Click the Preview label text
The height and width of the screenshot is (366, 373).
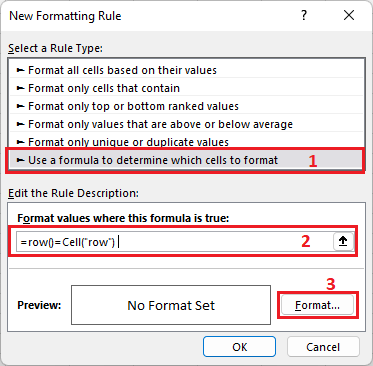coord(39,305)
